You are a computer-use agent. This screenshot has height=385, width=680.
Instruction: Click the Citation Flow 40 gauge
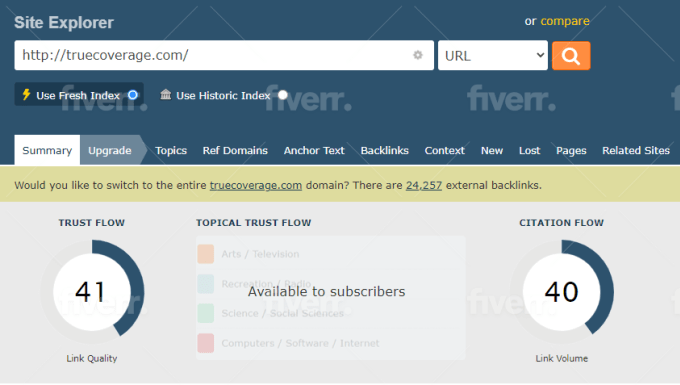562,292
